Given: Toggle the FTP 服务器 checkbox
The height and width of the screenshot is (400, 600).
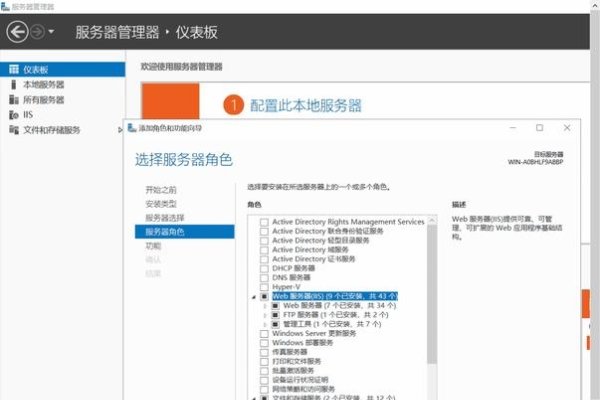Looking at the screenshot, I should pyautogui.click(x=275, y=315).
